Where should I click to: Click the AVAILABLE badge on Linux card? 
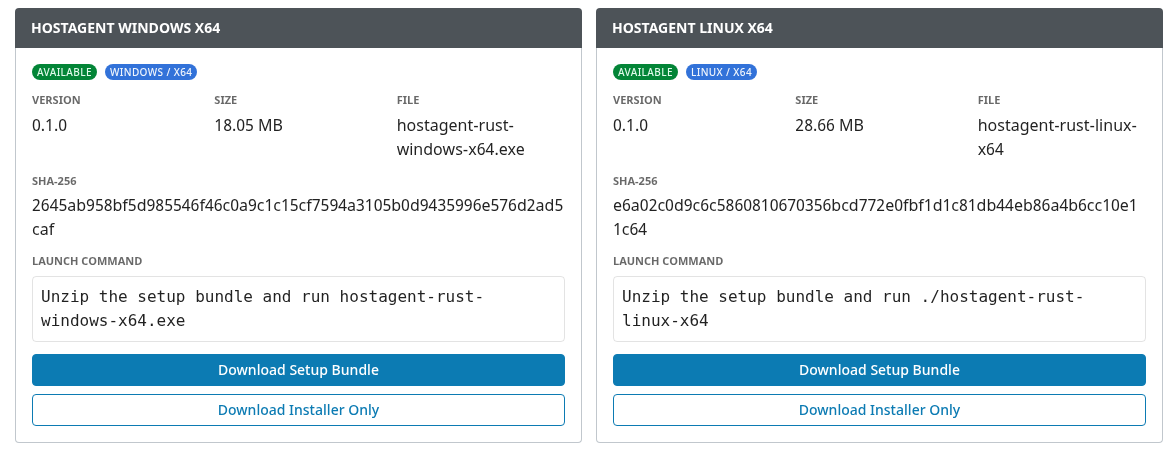point(645,72)
